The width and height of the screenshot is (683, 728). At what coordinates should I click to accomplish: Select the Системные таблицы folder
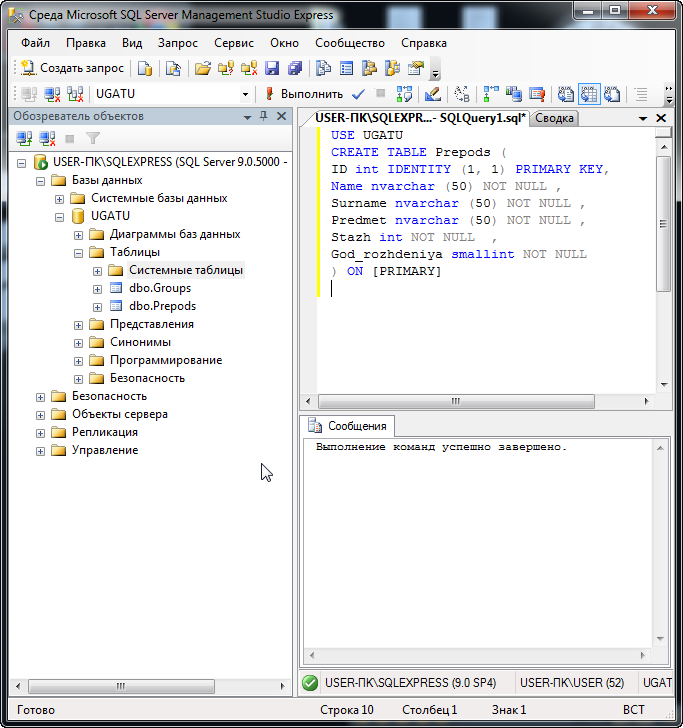click(186, 270)
